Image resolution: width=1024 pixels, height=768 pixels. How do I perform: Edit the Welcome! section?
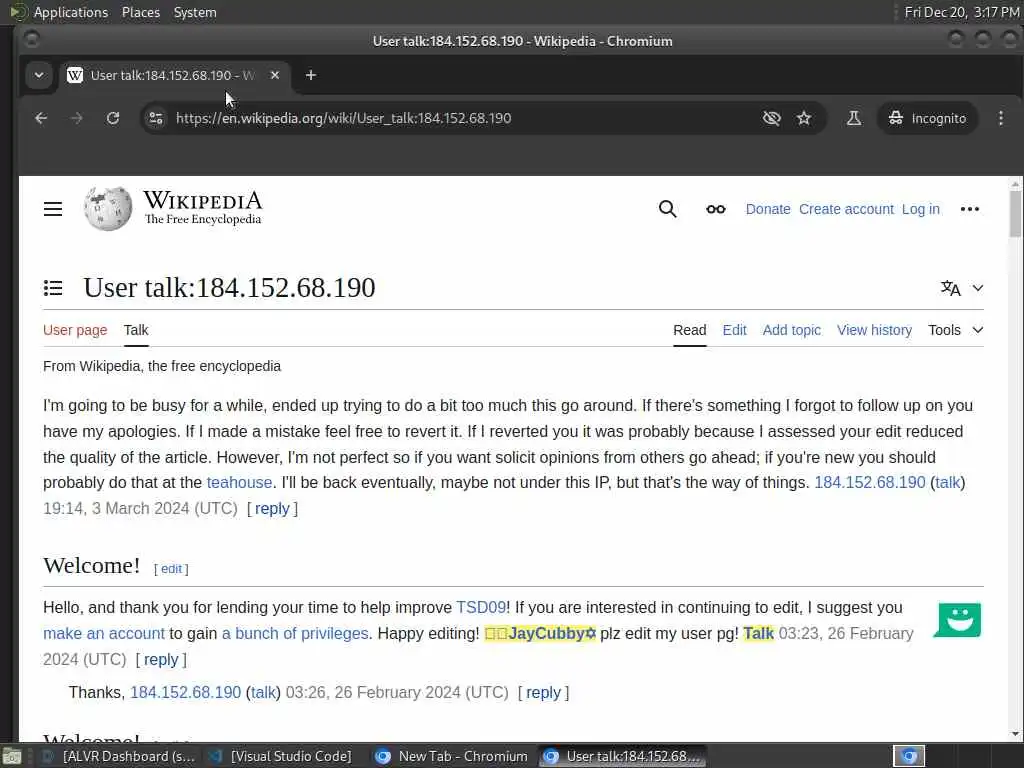(171, 569)
